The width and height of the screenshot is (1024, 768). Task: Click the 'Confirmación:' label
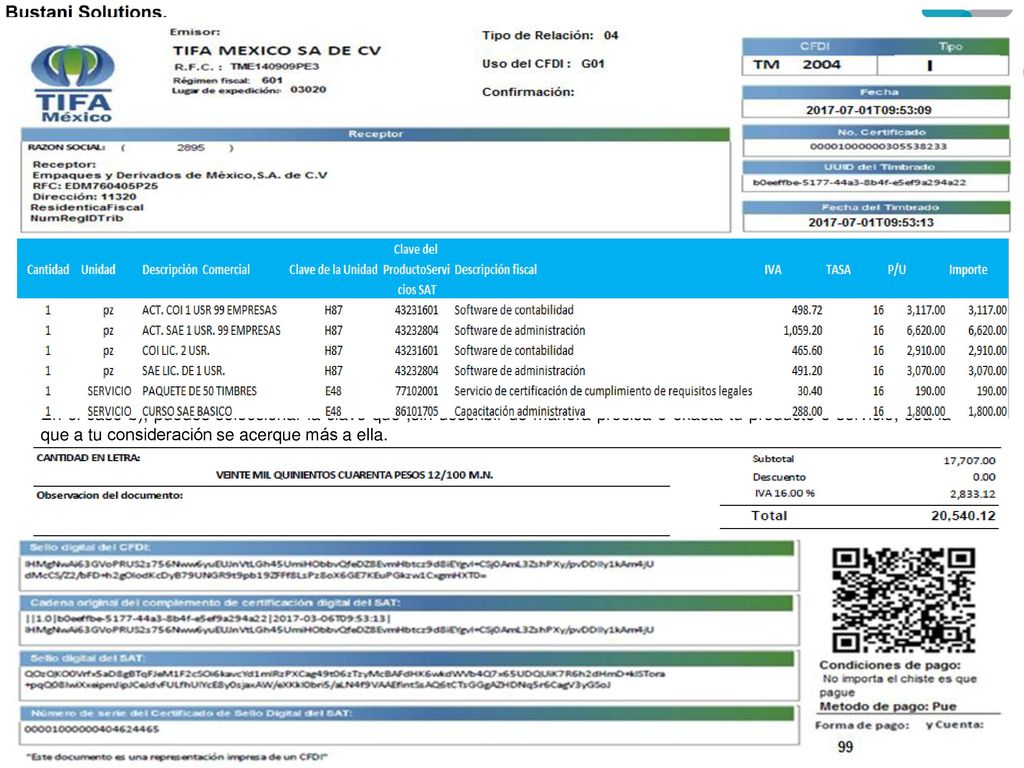528,92
